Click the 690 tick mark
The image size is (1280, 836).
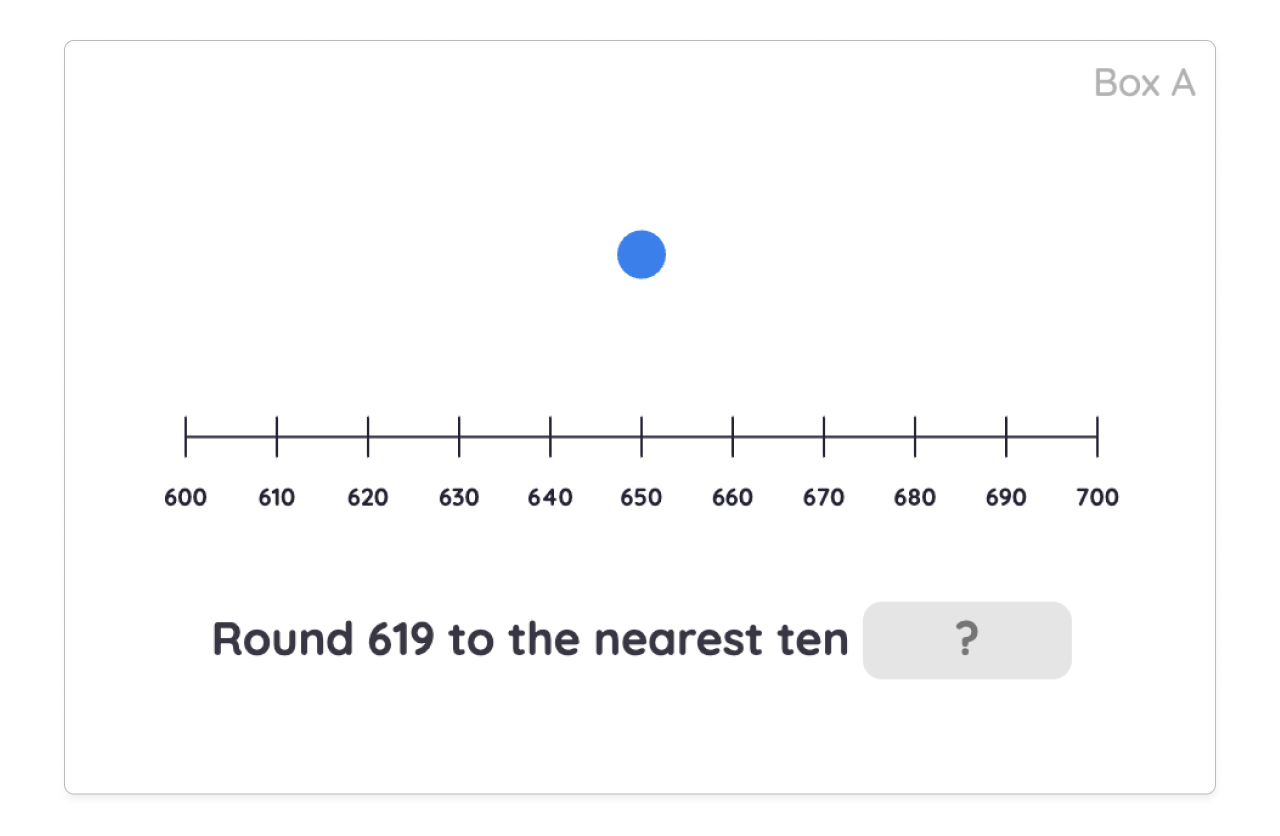point(1006,436)
